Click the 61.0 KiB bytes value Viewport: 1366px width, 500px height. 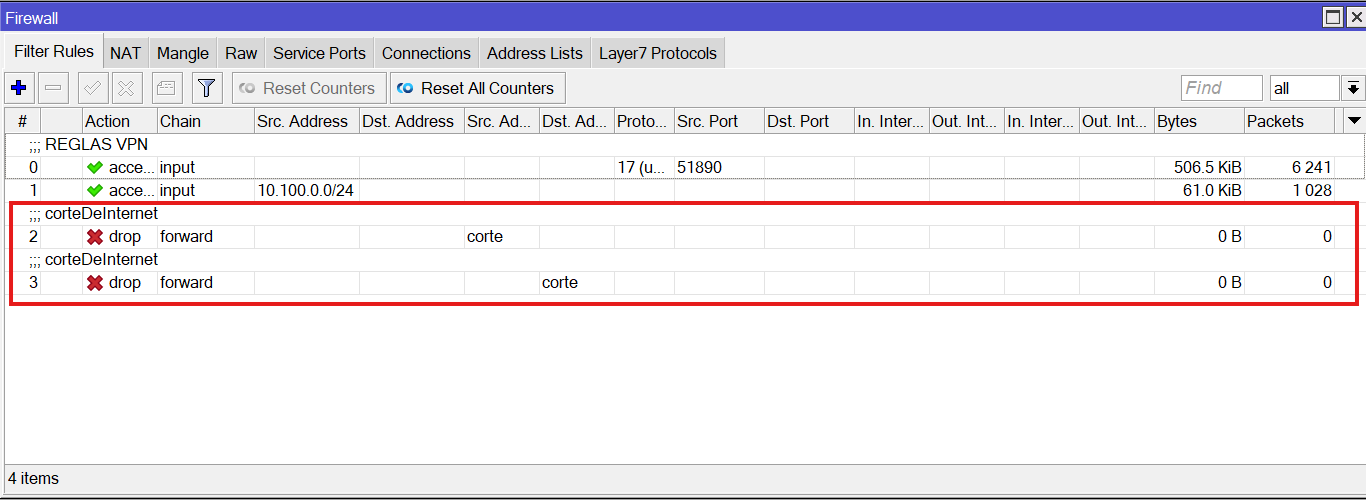[x=1212, y=190]
